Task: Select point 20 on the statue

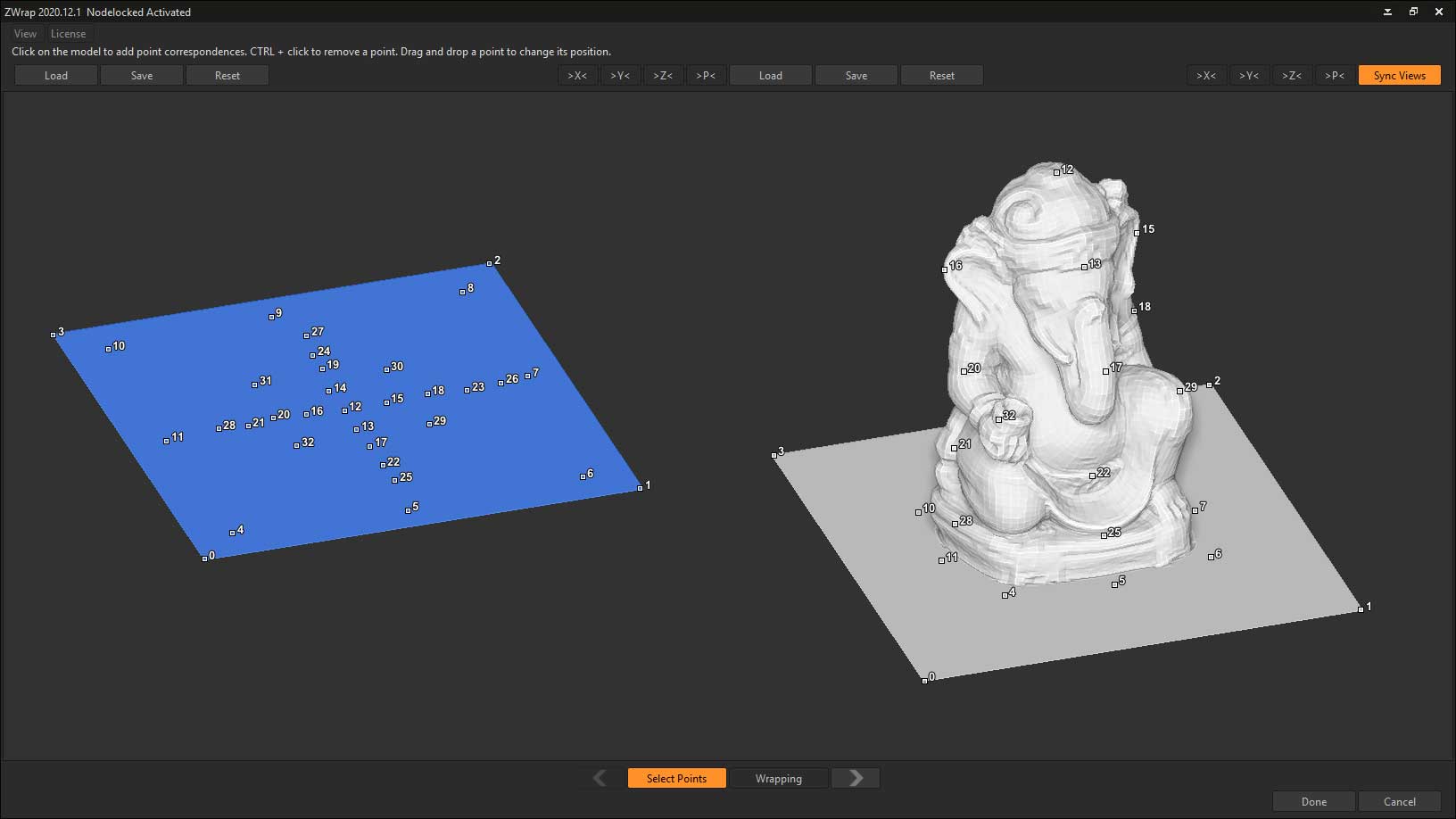Action: 964,371
